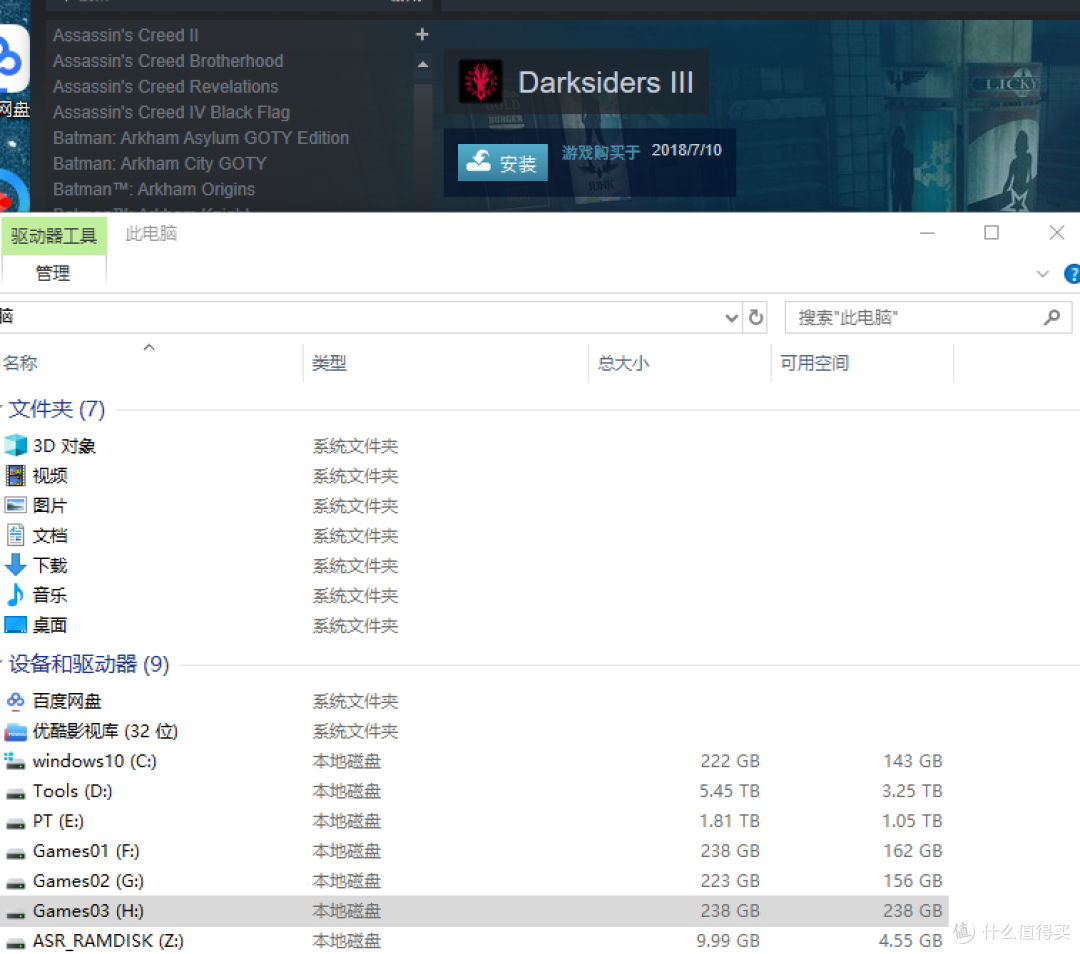Select Batman: Arkham City GOTY

point(160,163)
